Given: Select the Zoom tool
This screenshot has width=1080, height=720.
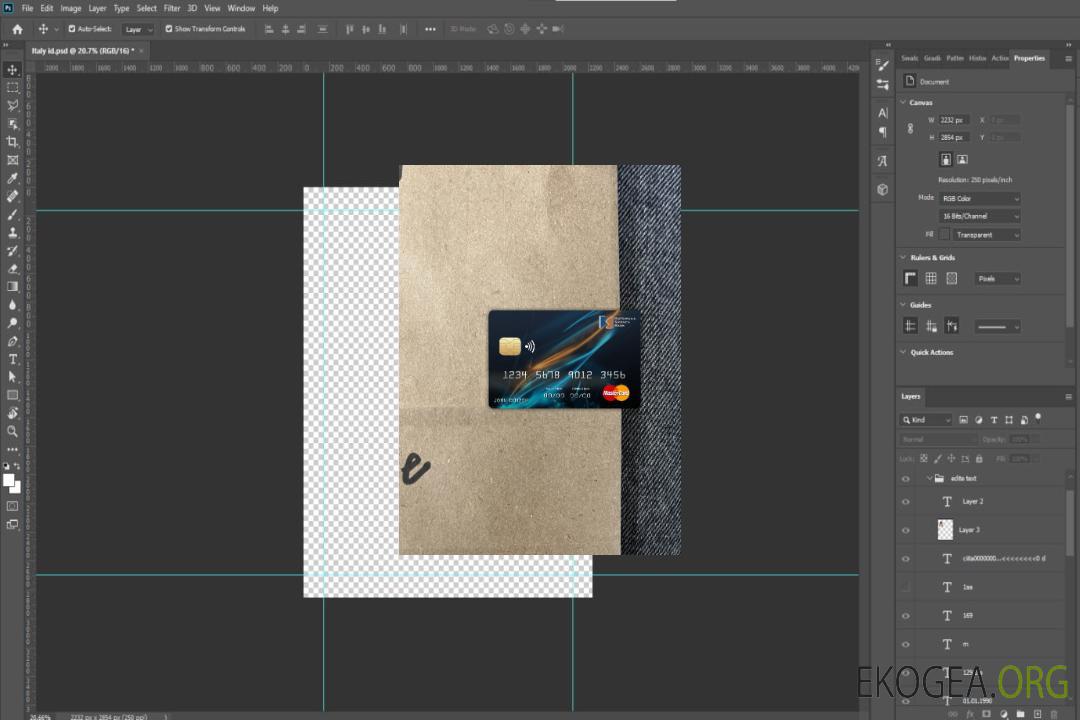Looking at the screenshot, I should pyautogui.click(x=13, y=431).
